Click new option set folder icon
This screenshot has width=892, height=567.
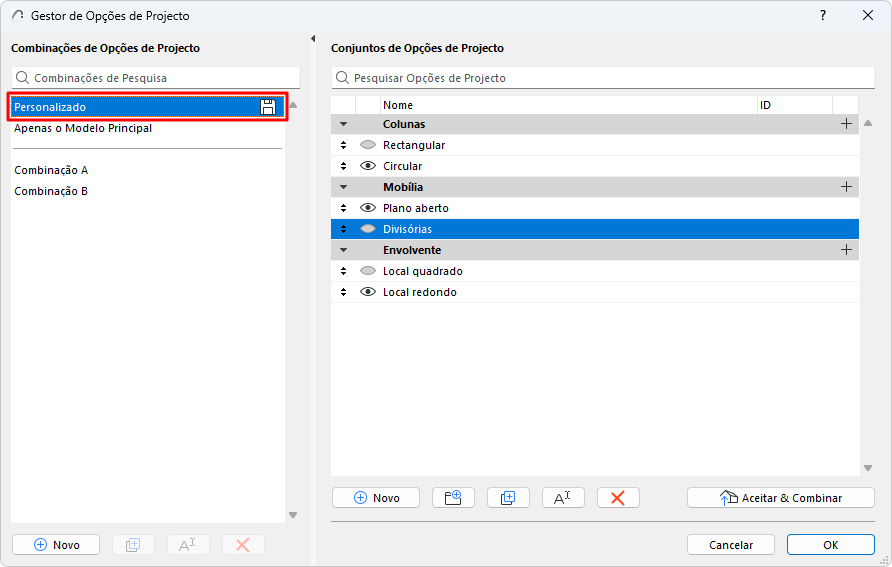pyautogui.click(x=453, y=498)
